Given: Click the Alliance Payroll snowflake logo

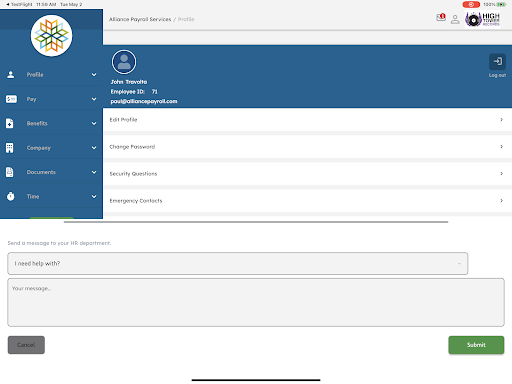Looking at the screenshot, I should (x=52, y=36).
